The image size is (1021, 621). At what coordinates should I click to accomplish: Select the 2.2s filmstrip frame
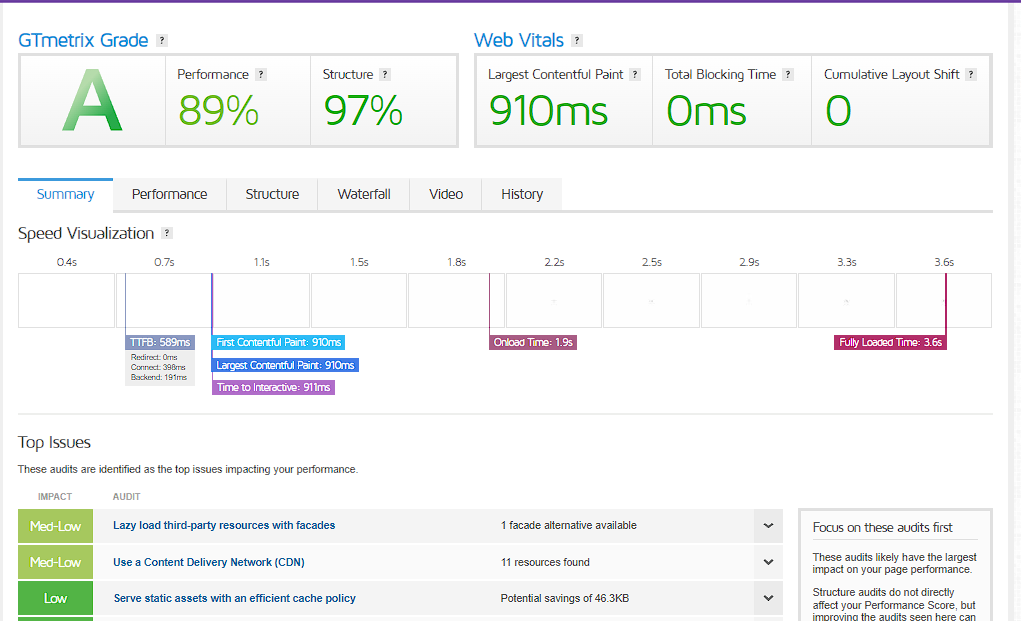(553, 300)
